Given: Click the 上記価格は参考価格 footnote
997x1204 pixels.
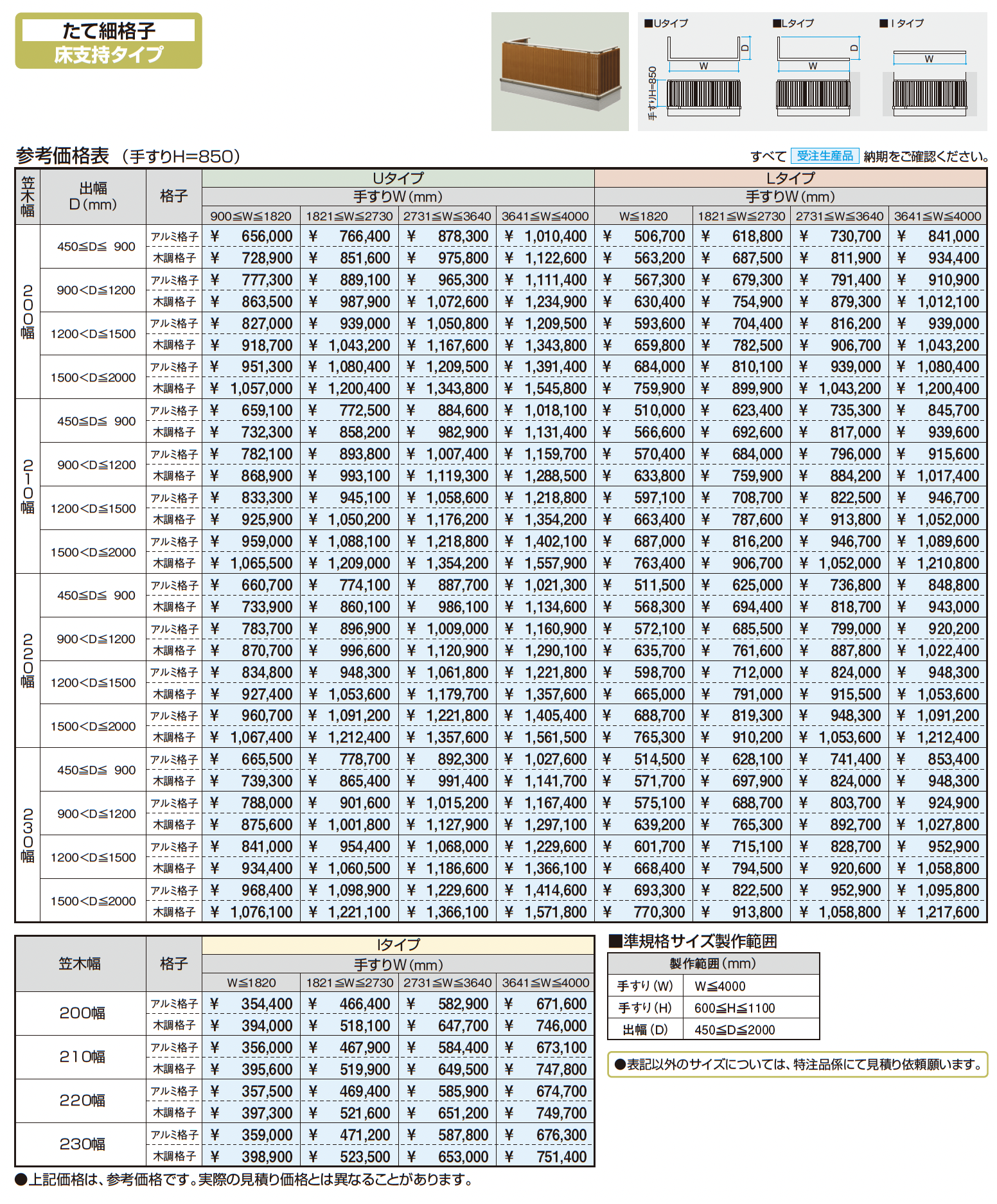Looking at the screenshot, I should click(243, 1180).
